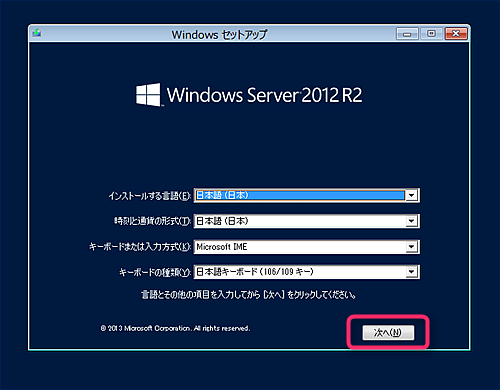Open the インストールする言語 dropdown arrow
Image resolution: width=500 pixels, height=390 pixels.
[x=412, y=195]
